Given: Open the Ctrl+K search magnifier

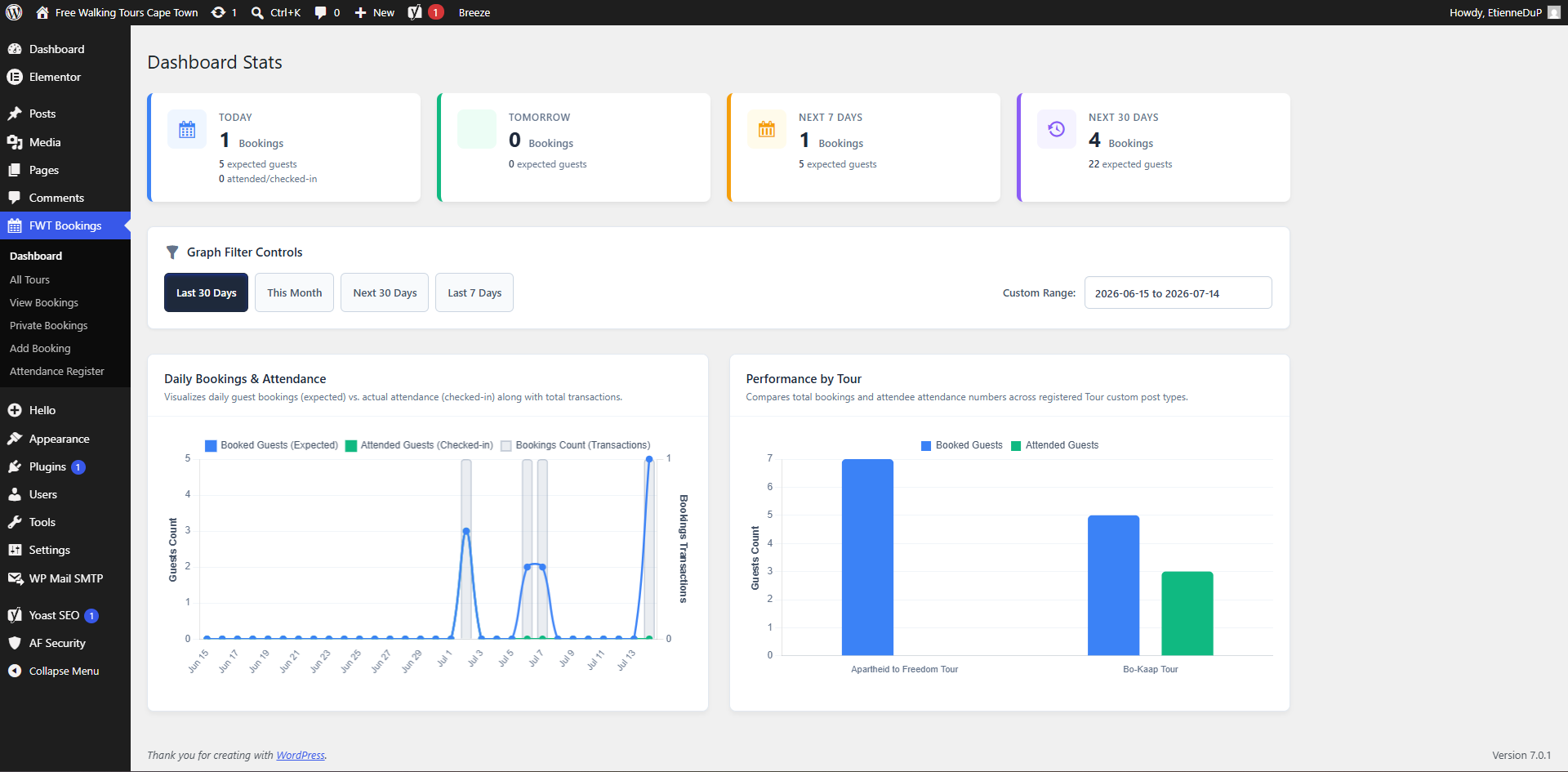Looking at the screenshot, I should coord(257,12).
